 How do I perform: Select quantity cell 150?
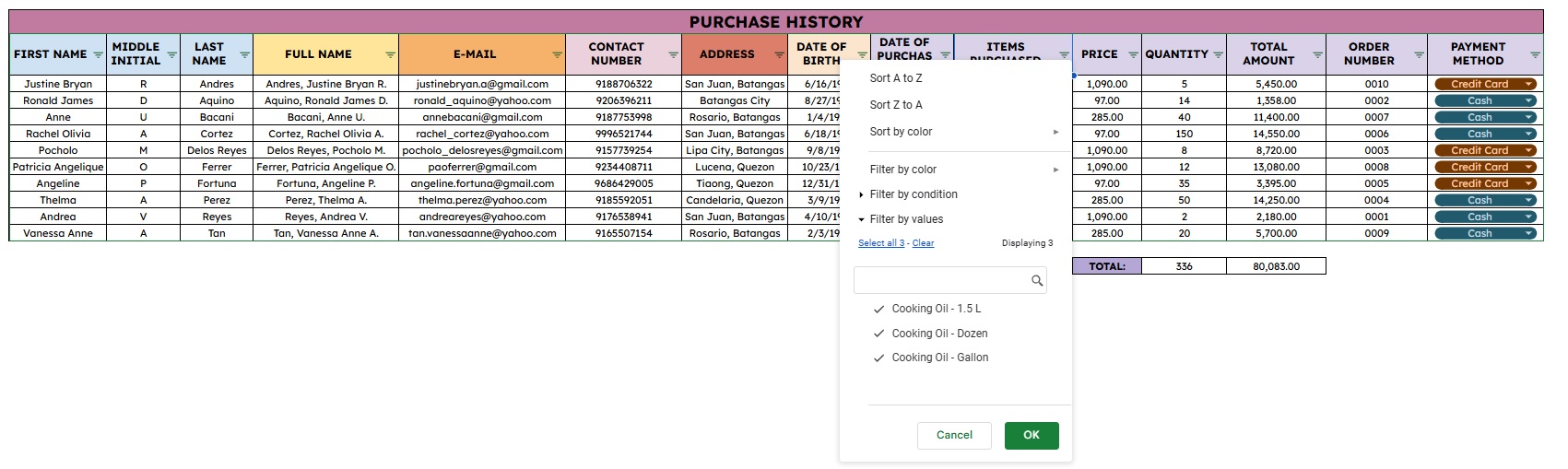1184,134
